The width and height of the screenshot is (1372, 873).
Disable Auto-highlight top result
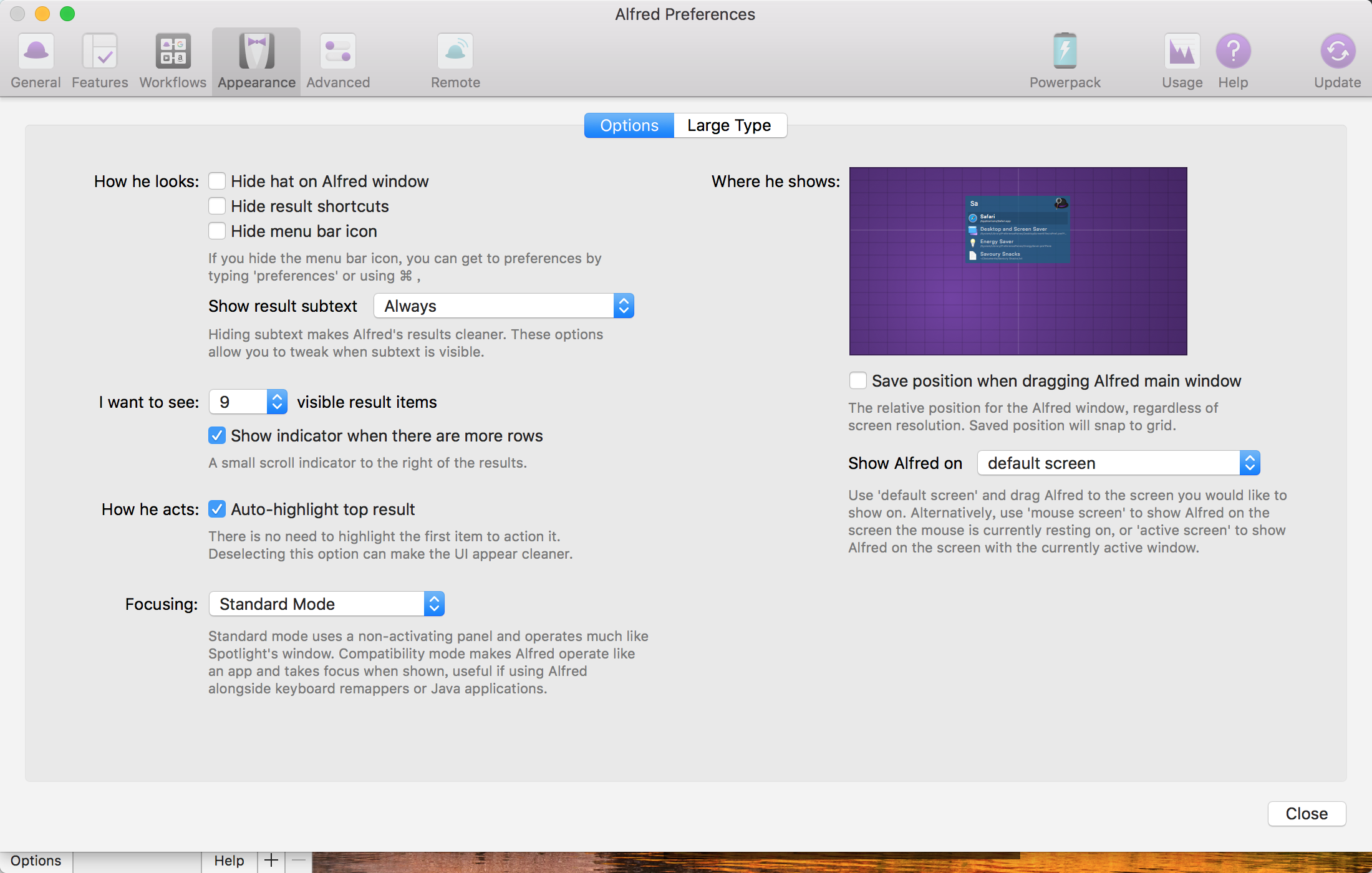[217, 509]
